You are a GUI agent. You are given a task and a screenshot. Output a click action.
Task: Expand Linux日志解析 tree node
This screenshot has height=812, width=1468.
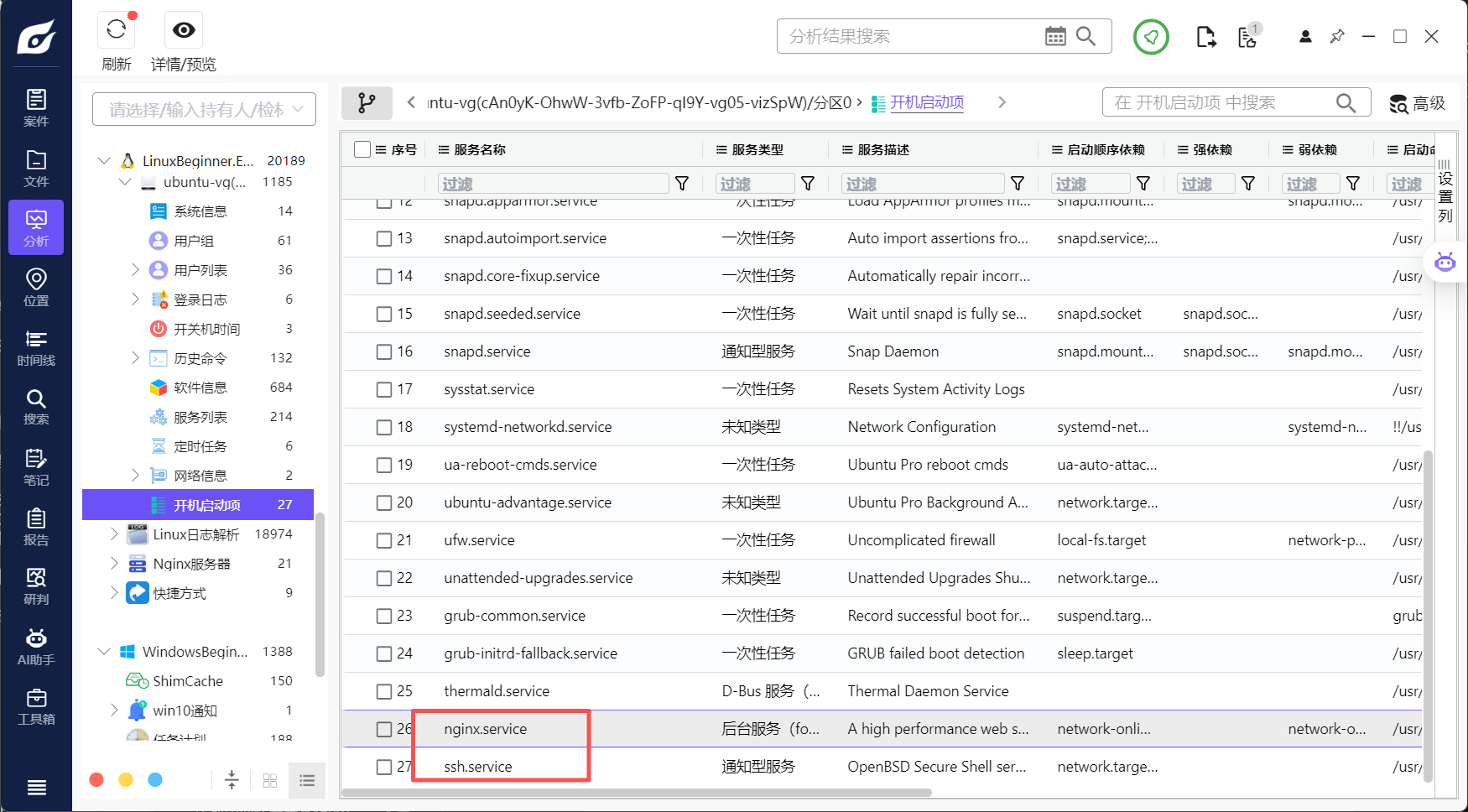click(x=114, y=534)
